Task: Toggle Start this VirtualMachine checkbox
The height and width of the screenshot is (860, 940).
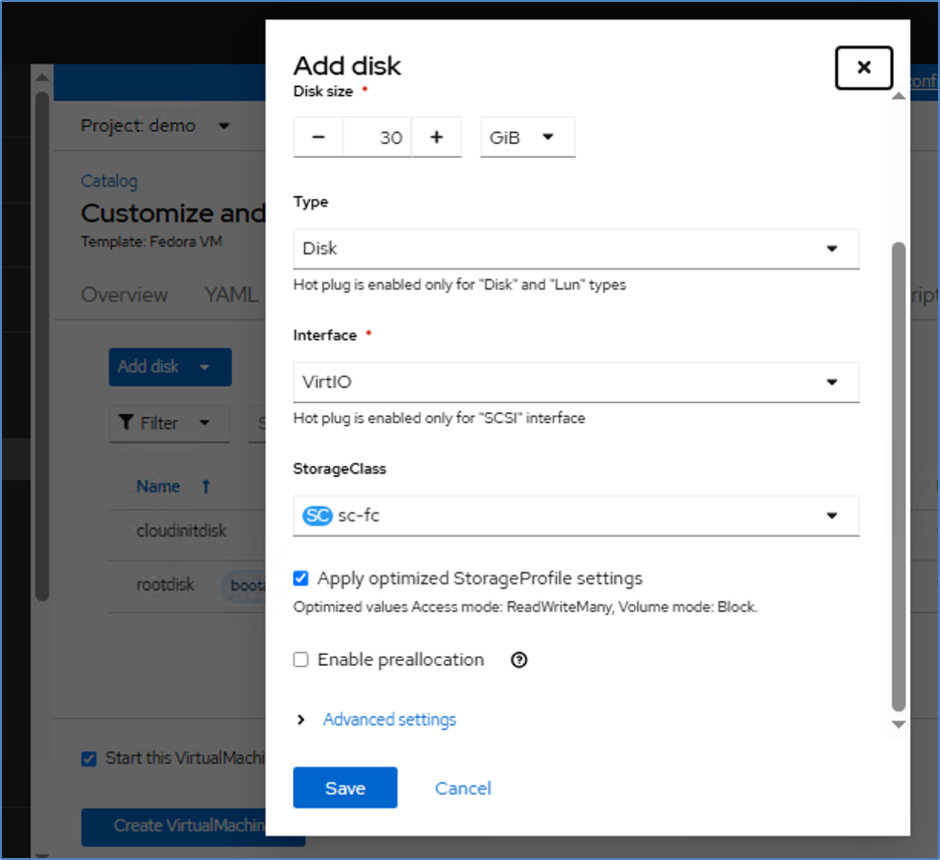Action: coord(89,758)
